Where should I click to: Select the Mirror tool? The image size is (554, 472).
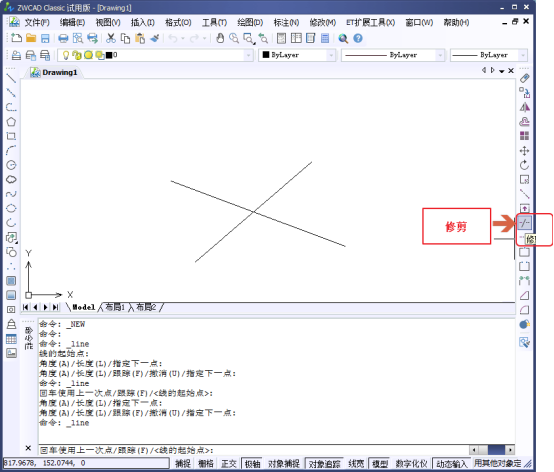click(525, 107)
